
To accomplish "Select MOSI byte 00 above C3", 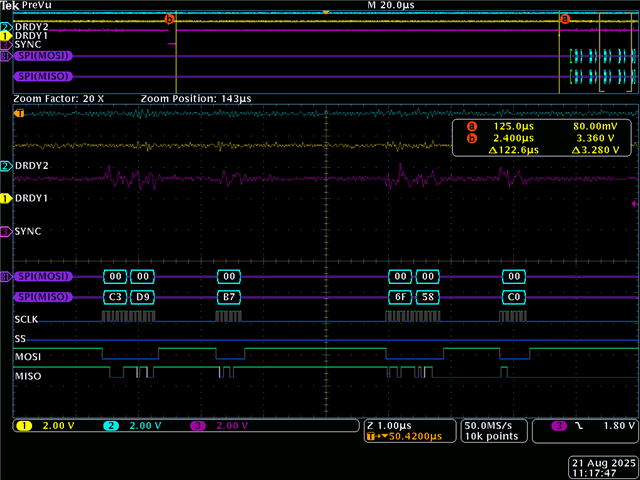I will [116, 276].
